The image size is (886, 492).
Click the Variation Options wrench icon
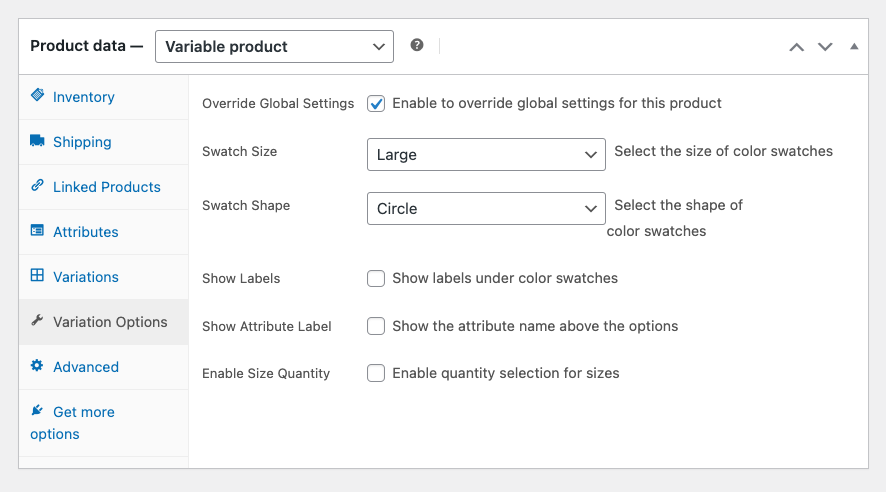37,320
